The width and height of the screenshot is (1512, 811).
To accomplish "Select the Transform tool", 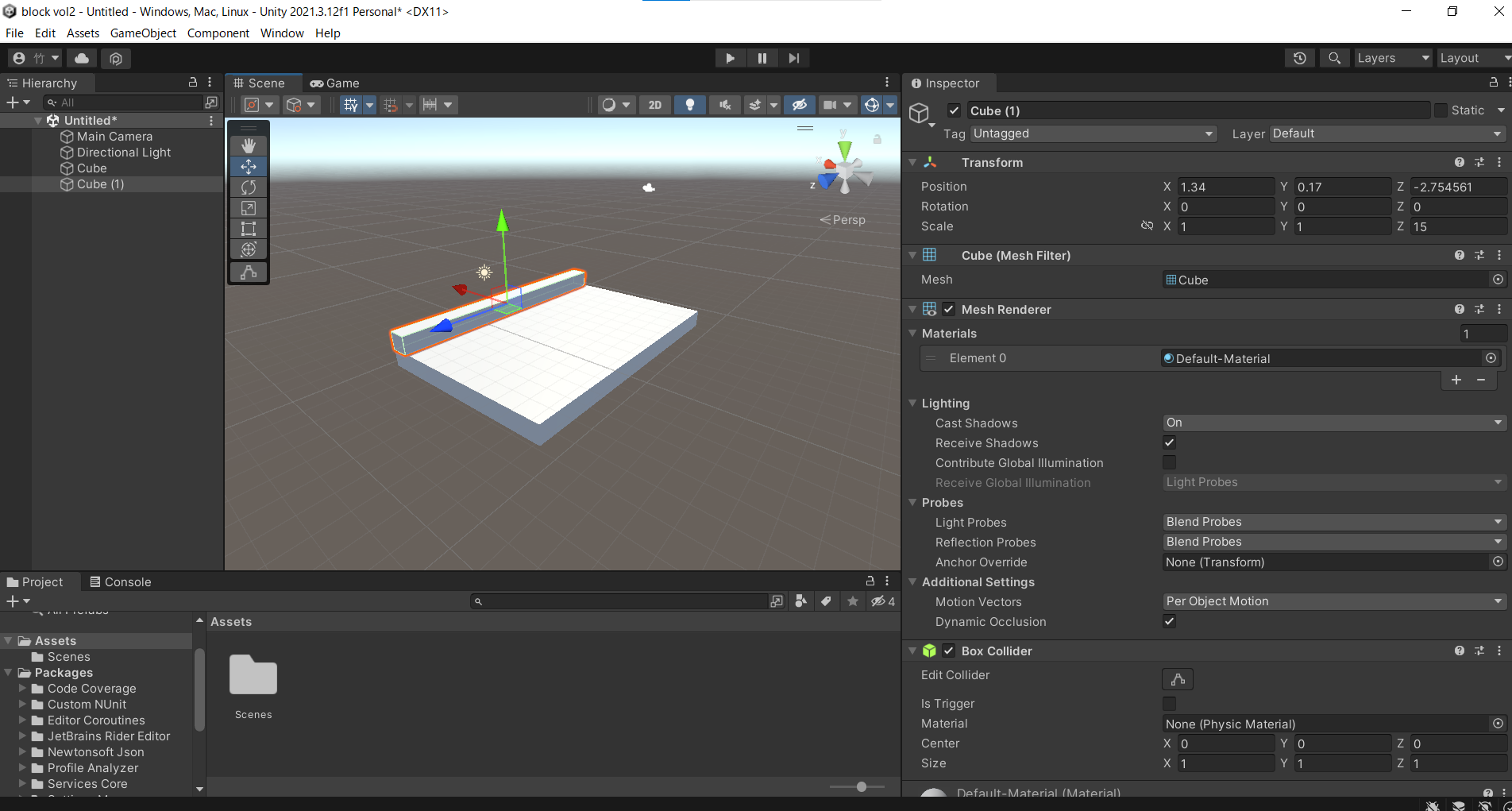I will (249, 249).
